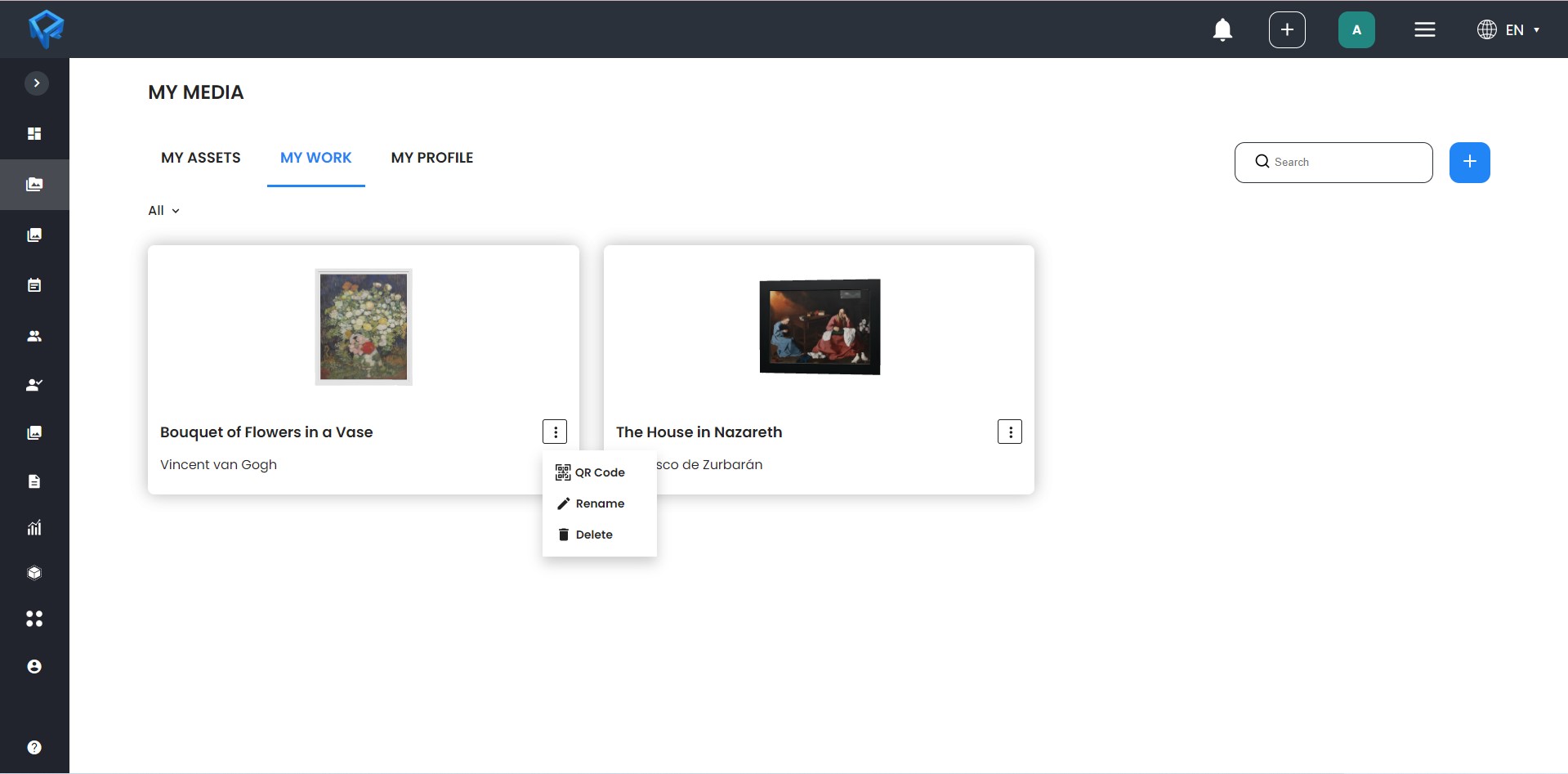Click the blue add plus button
This screenshot has width=1568, height=774.
pyautogui.click(x=1469, y=163)
